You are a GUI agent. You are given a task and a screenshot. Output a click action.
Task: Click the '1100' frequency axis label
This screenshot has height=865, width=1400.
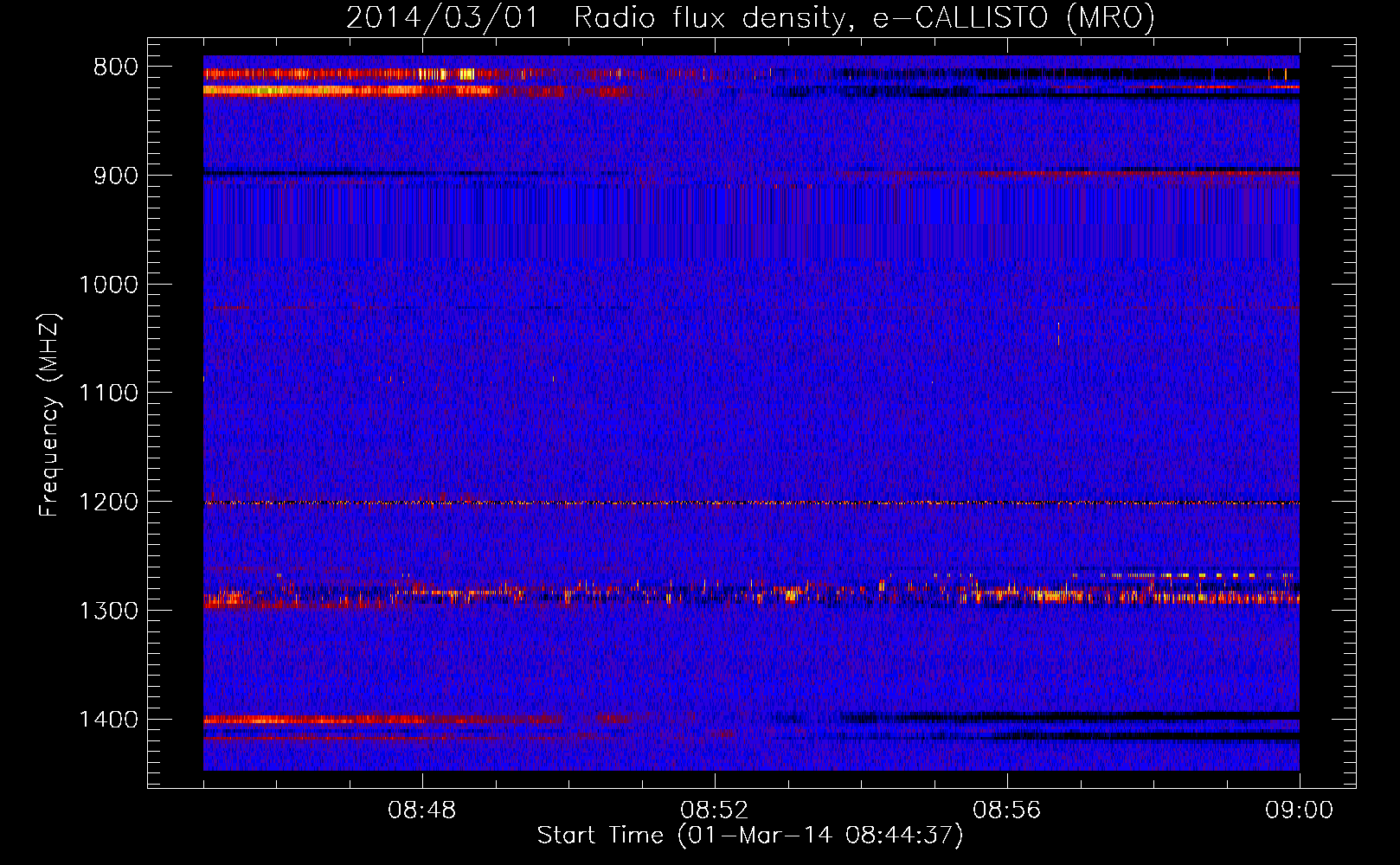pos(109,394)
